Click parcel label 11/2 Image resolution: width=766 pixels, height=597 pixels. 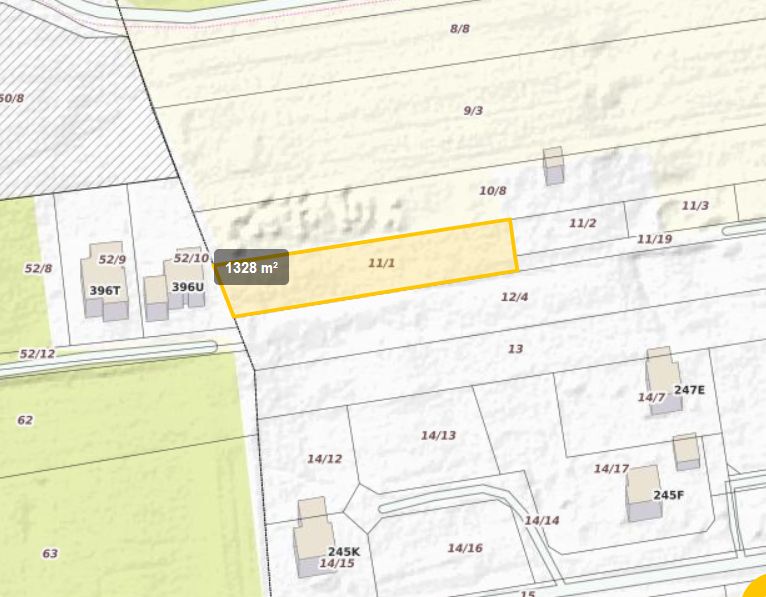tap(583, 223)
